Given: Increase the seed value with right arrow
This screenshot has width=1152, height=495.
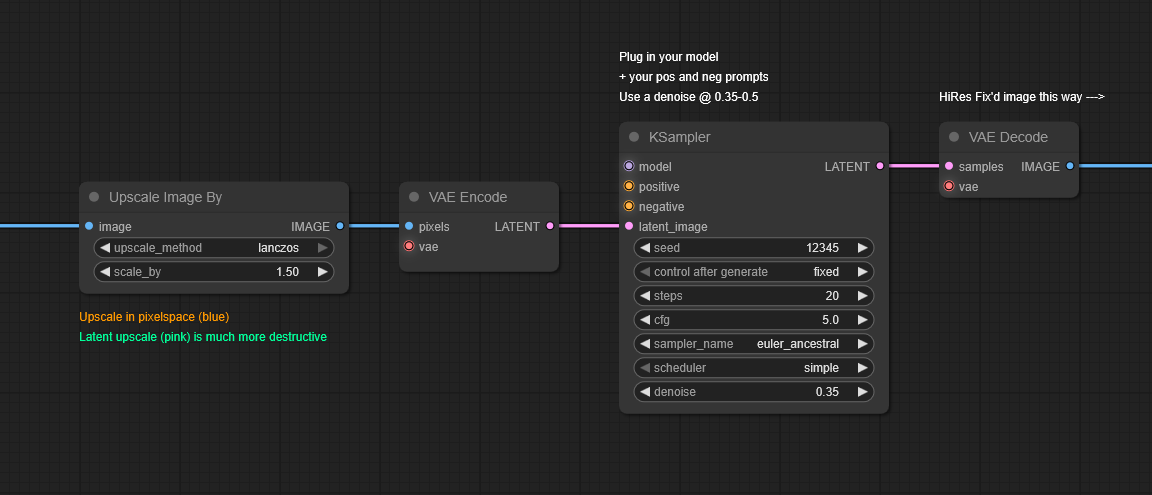Looking at the screenshot, I should coord(862,248).
